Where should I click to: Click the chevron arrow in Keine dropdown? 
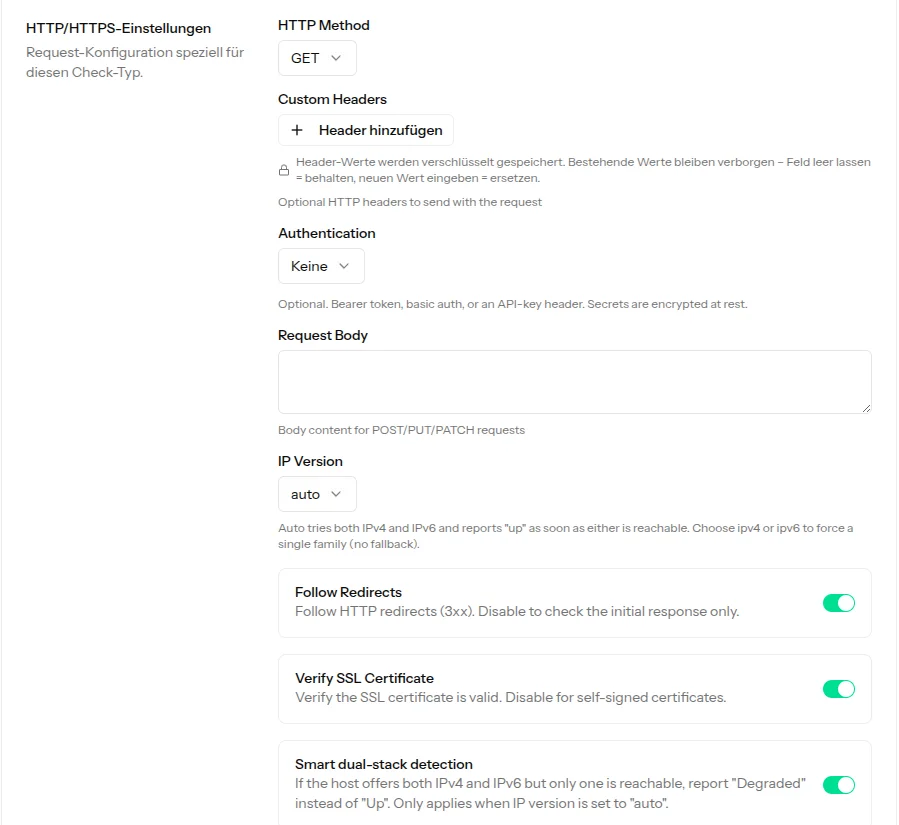[x=344, y=266]
